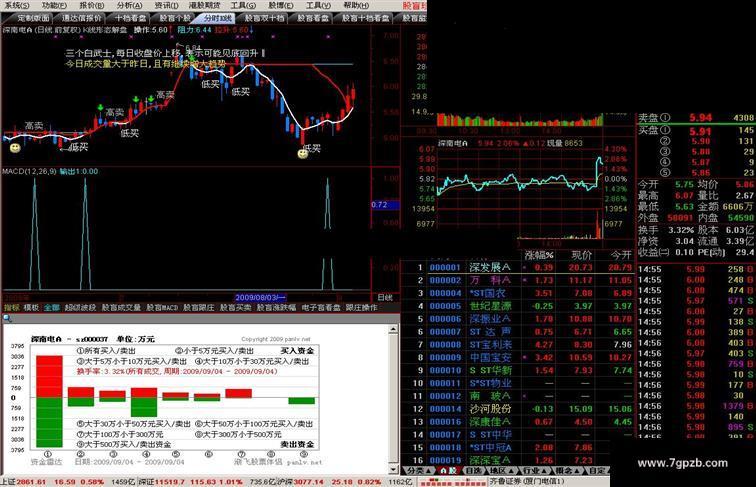Select the 模板 template button

(31, 307)
